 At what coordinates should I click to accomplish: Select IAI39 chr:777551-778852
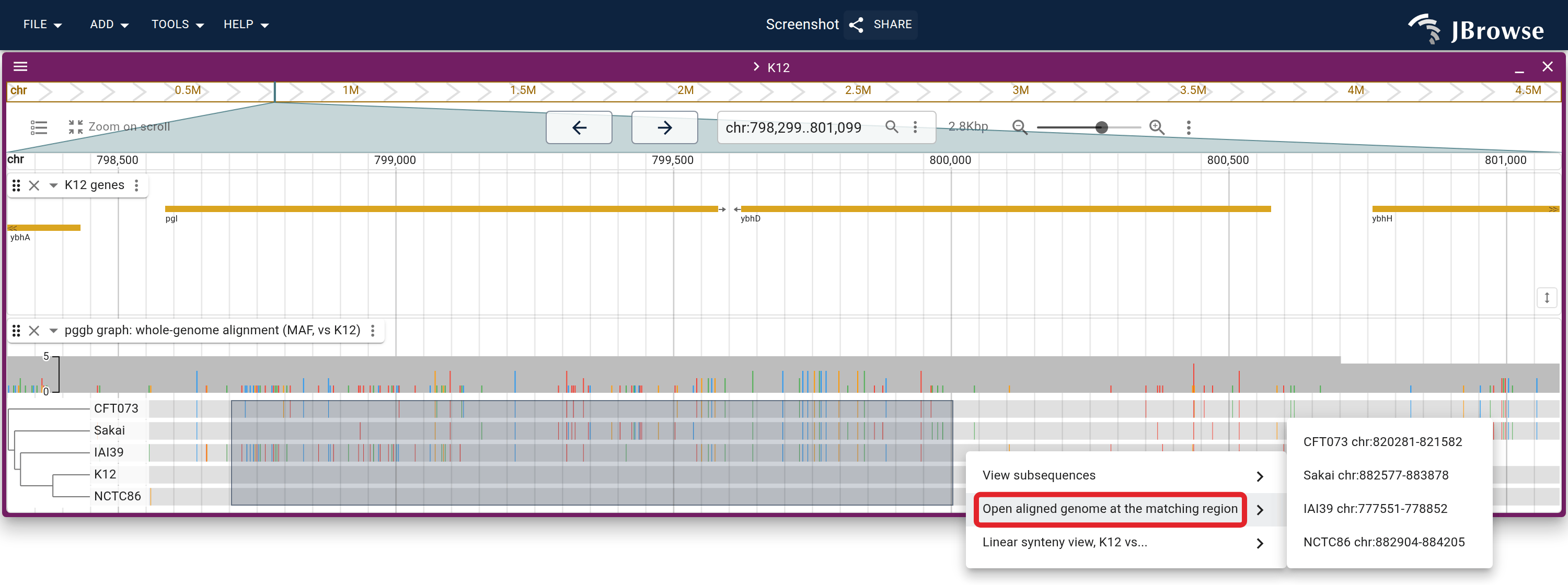coord(1389,509)
